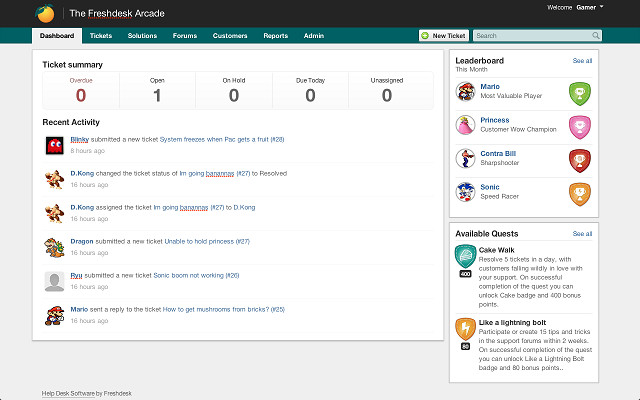Click Sonic's avatar in the Leaderboard
The image size is (640, 400).
tap(465, 191)
